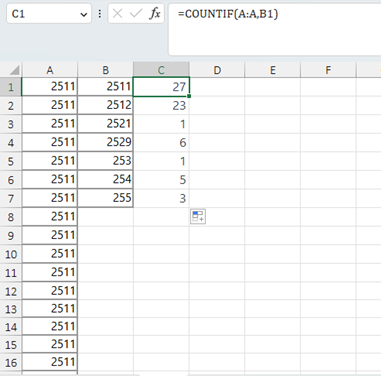This screenshot has width=381, height=376.
Task: Click empty cell D1
Action: [217, 87]
